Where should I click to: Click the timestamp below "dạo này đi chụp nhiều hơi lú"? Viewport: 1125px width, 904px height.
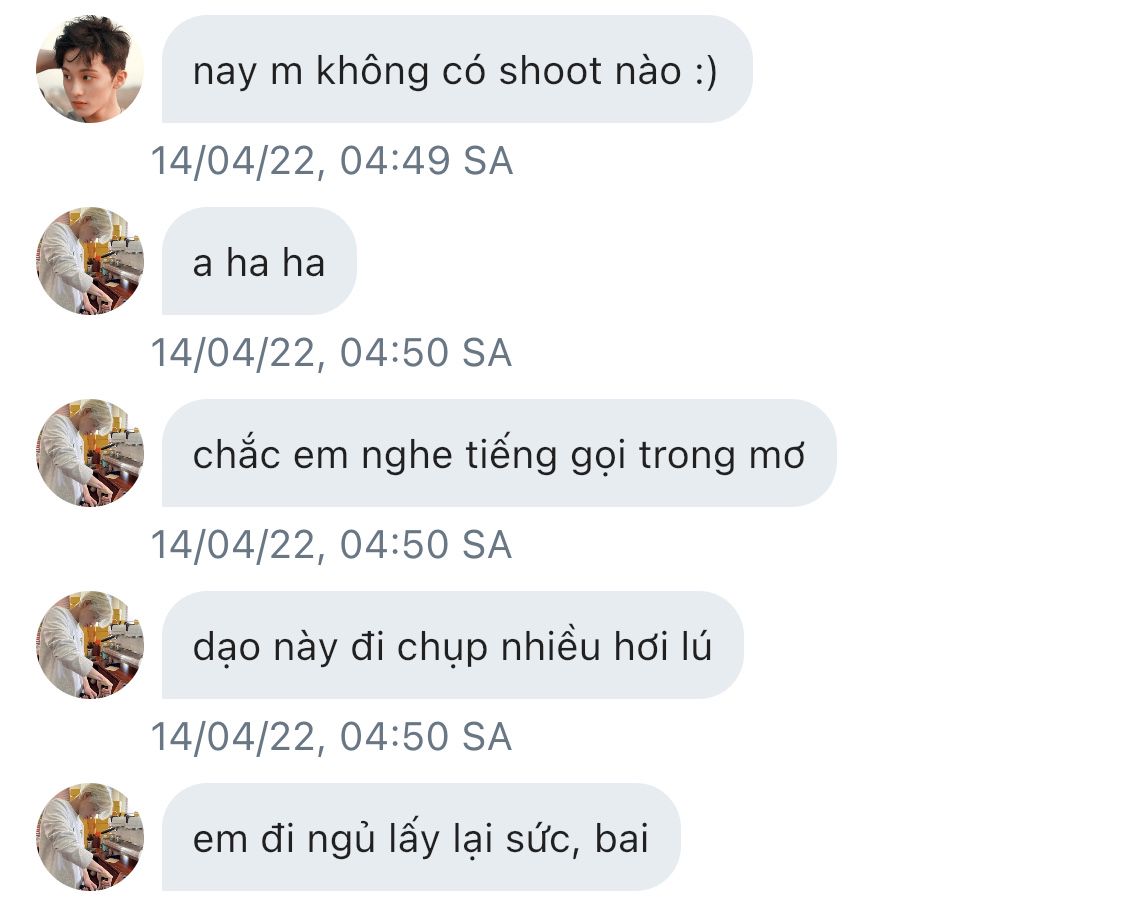pyautogui.click(x=331, y=737)
